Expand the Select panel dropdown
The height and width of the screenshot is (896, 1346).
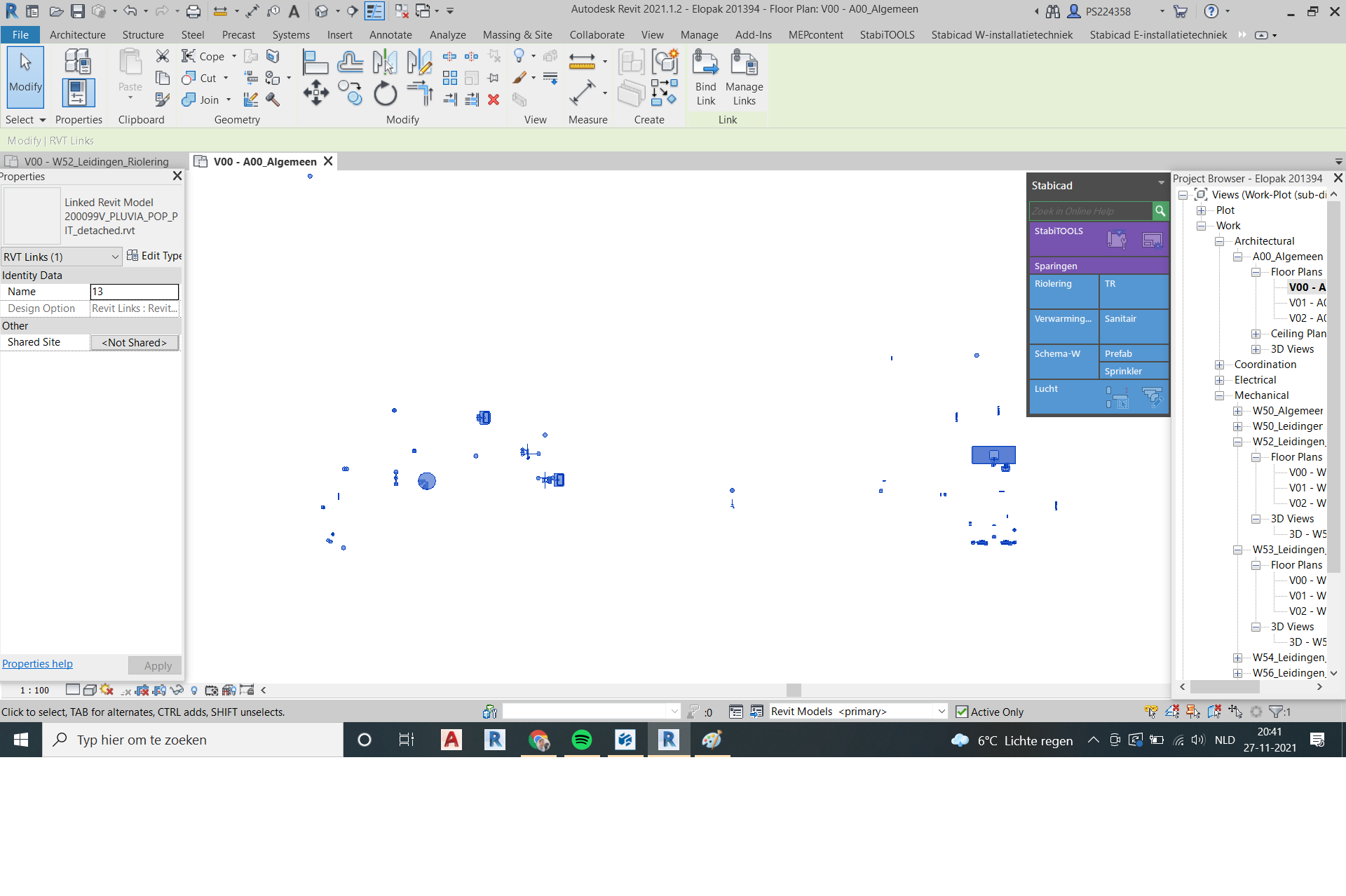25,120
